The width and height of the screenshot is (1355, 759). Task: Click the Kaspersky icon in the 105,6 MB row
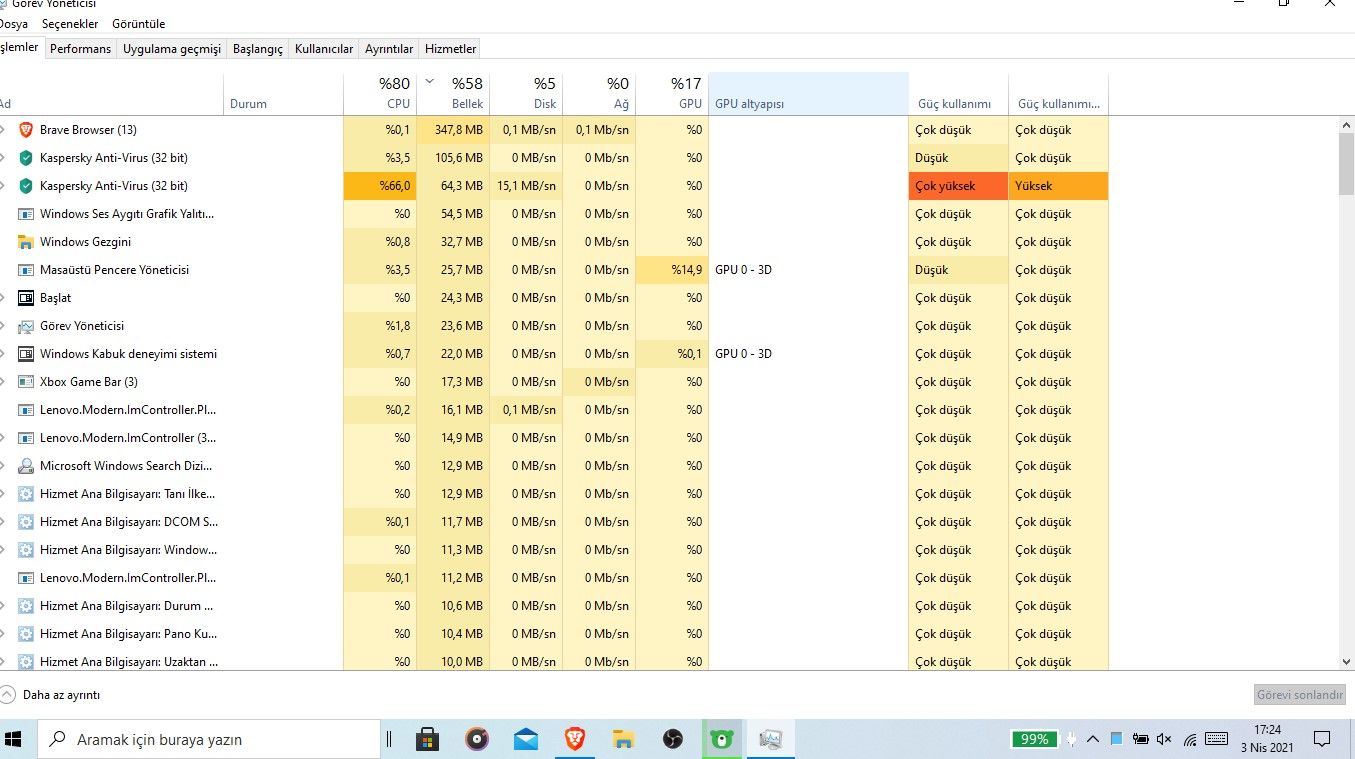coord(26,158)
